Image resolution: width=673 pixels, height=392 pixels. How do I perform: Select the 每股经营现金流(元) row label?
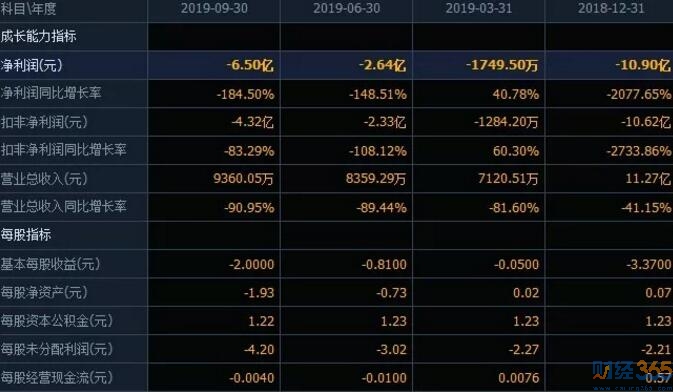[57, 377]
